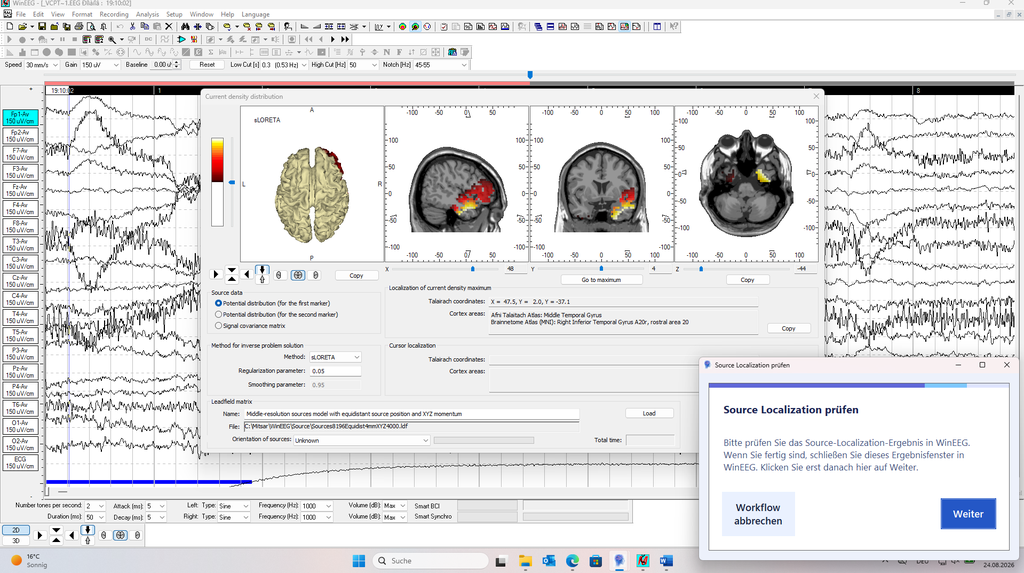Open the Edit menu
This screenshot has width=1024, height=573.
(x=39, y=14)
